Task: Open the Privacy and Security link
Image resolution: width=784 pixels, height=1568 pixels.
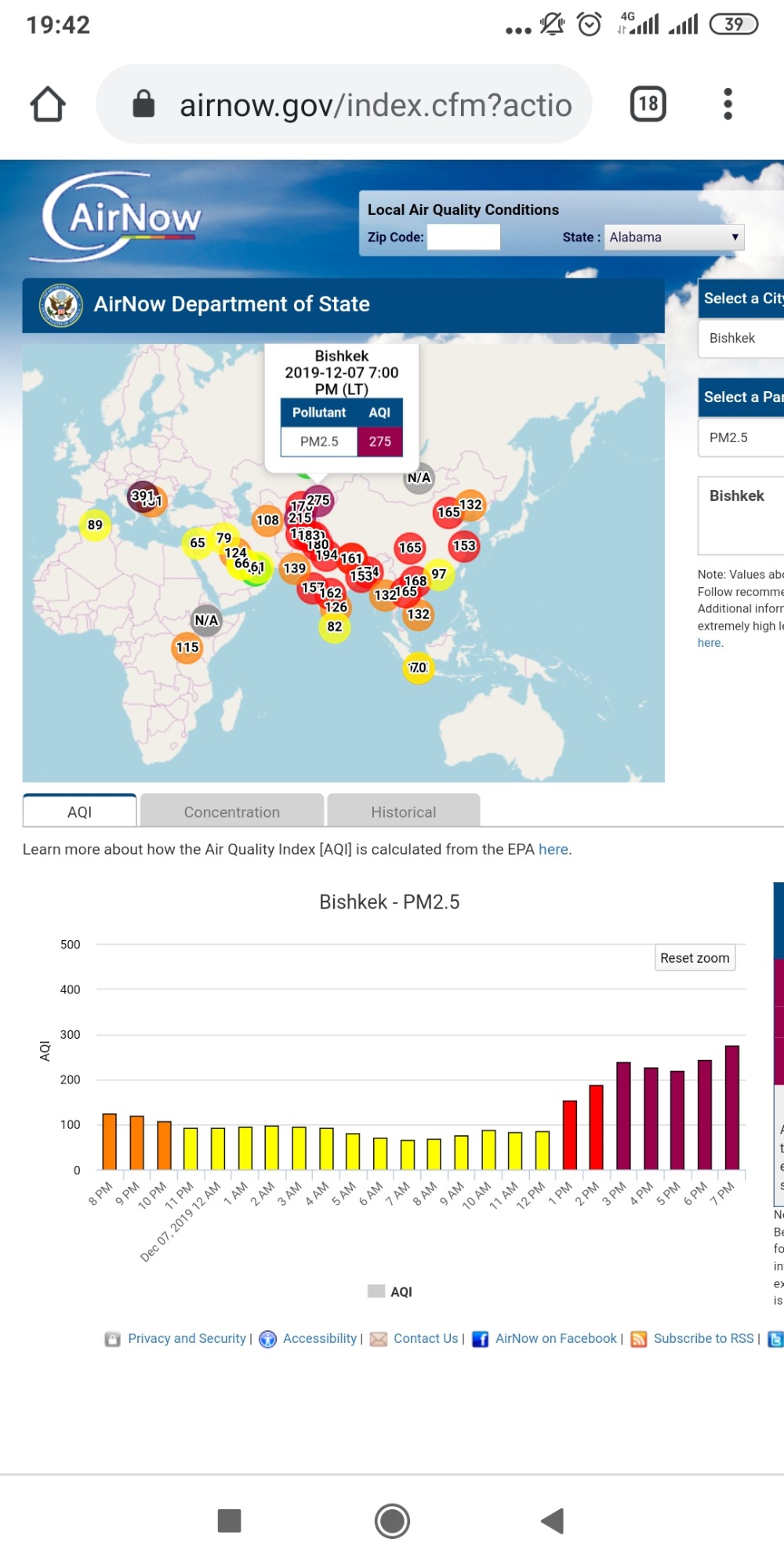Action: (x=187, y=1338)
